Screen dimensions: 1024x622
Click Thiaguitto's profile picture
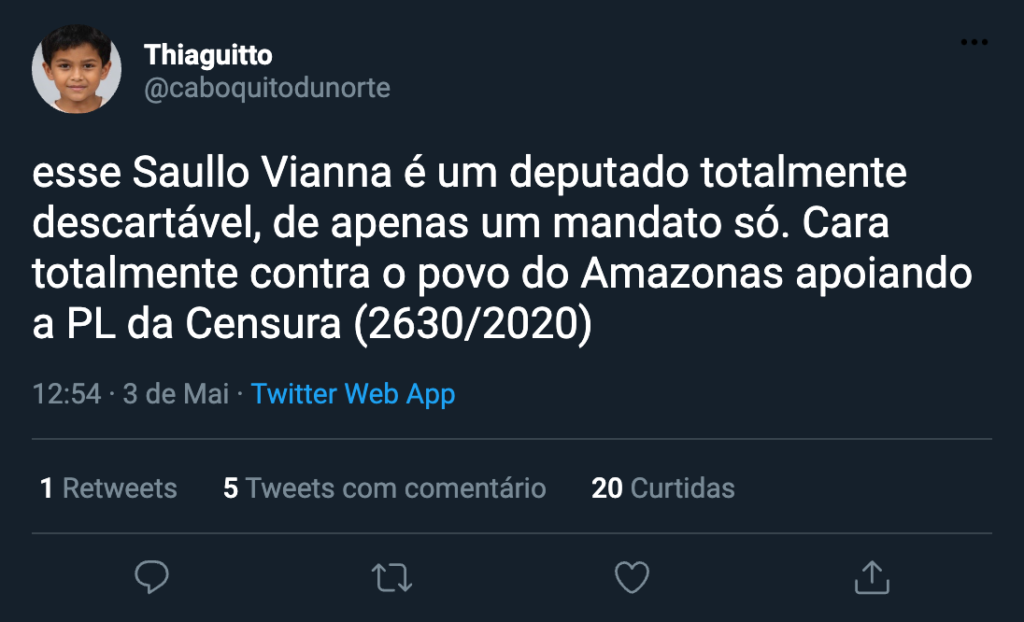[x=77, y=68]
